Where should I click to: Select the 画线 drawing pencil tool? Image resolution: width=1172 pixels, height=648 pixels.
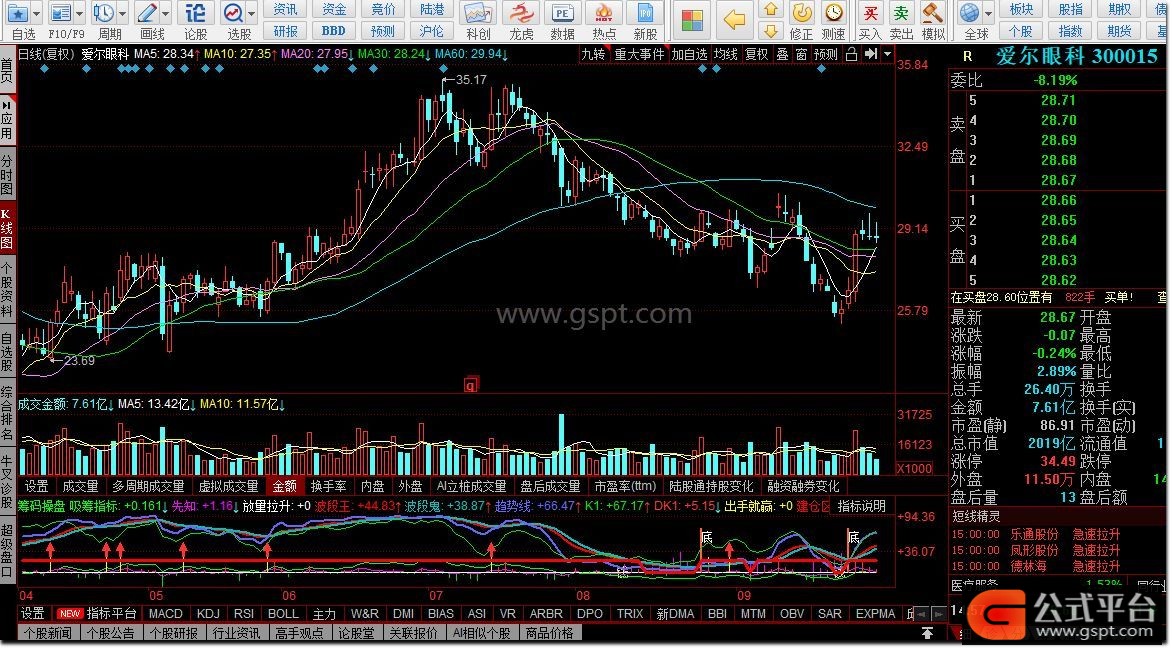tap(147, 13)
